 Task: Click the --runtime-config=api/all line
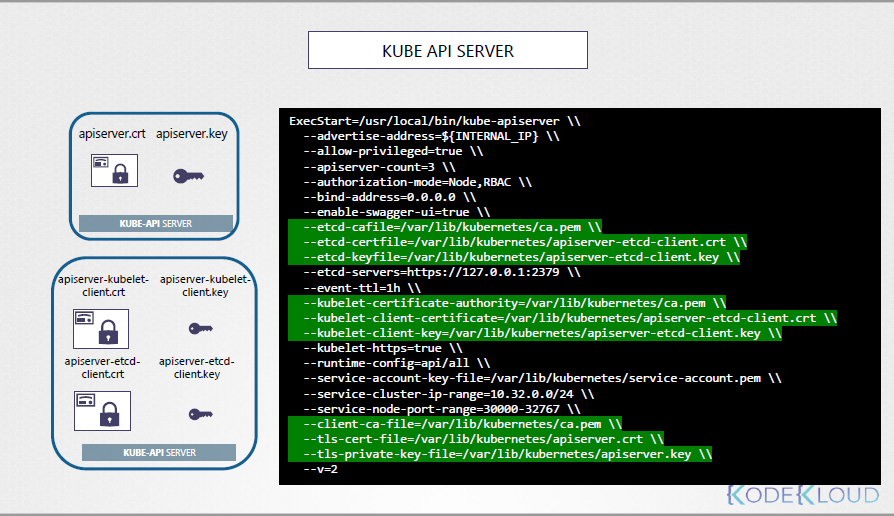[396, 363]
